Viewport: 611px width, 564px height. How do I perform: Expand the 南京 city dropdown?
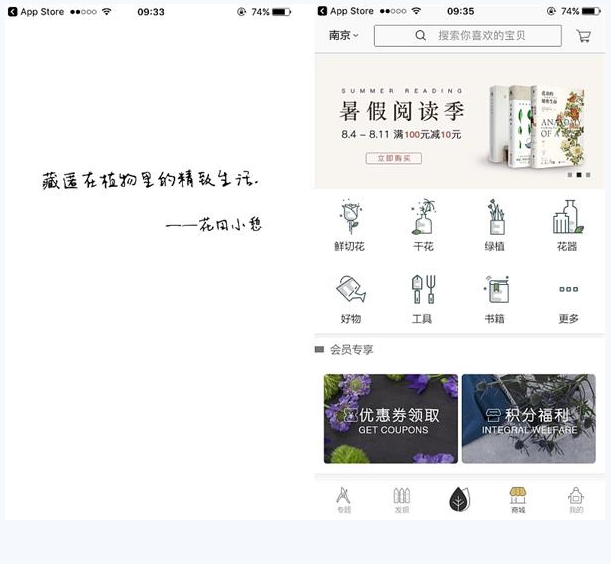[x=343, y=36]
